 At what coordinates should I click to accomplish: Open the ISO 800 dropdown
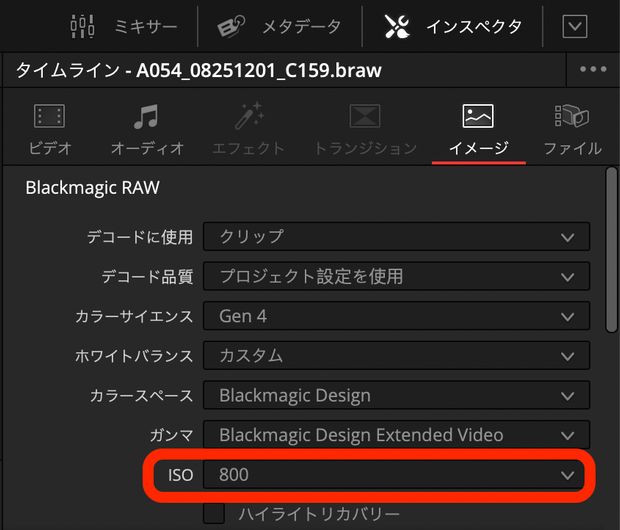[394, 474]
